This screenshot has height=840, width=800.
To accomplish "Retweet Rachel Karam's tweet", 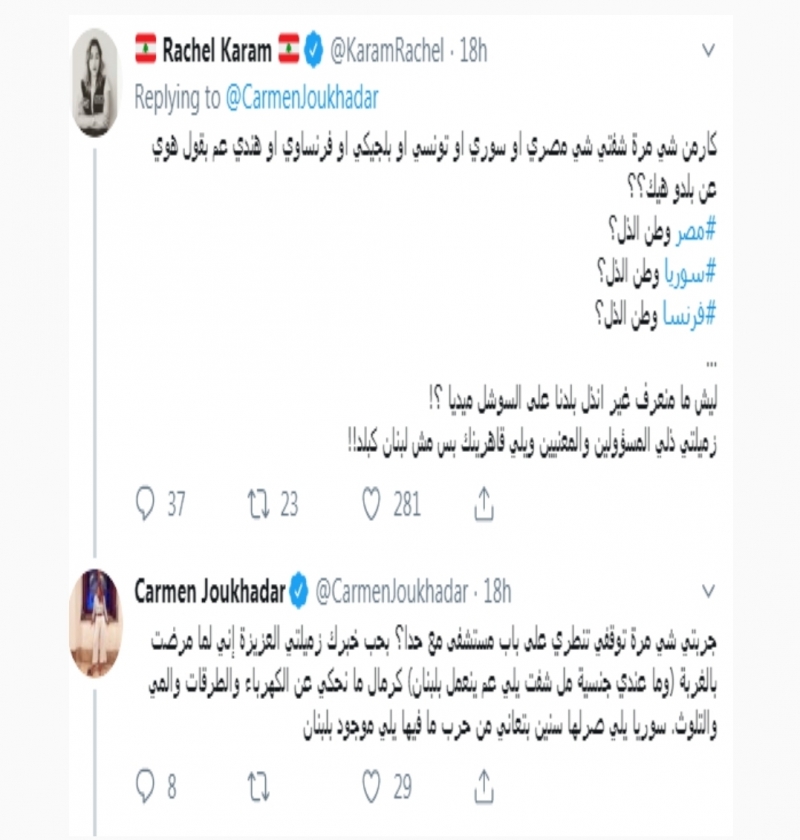I will click(x=259, y=506).
